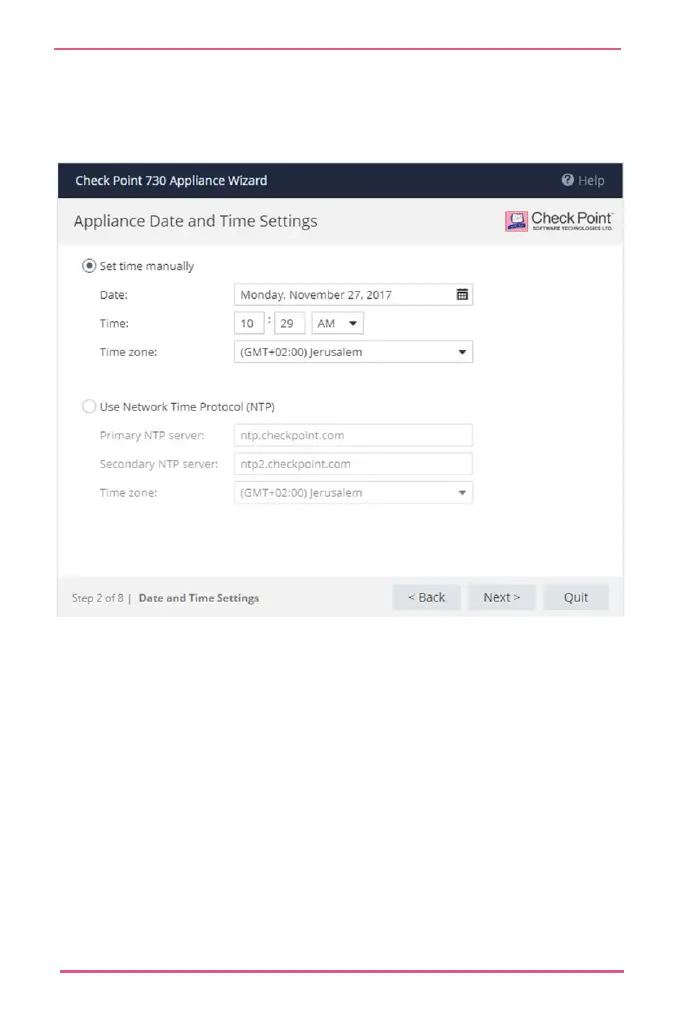Click the minutes field showing 29
The width and height of the screenshot is (680, 1021).
click(x=289, y=323)
